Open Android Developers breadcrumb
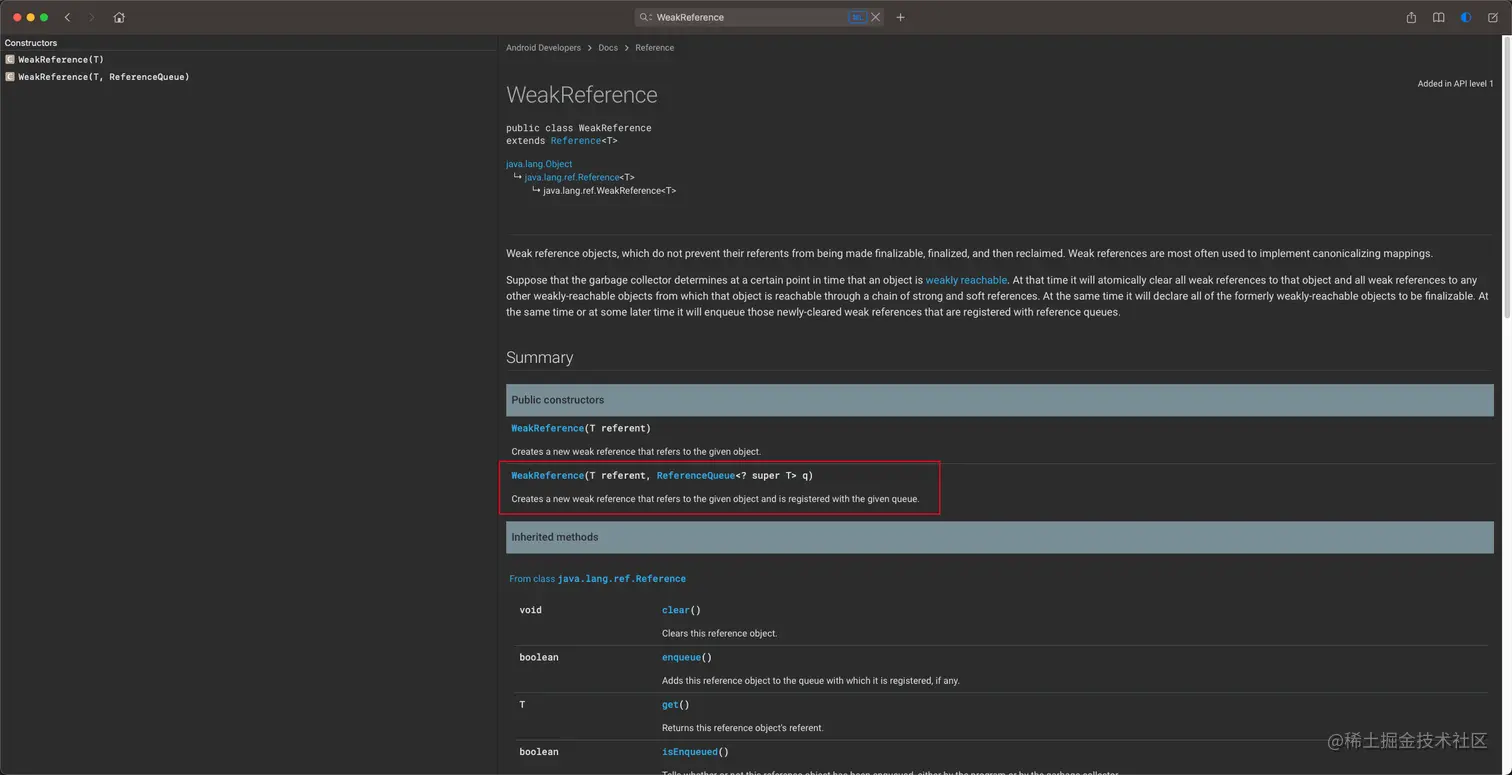 coord(543,48)
